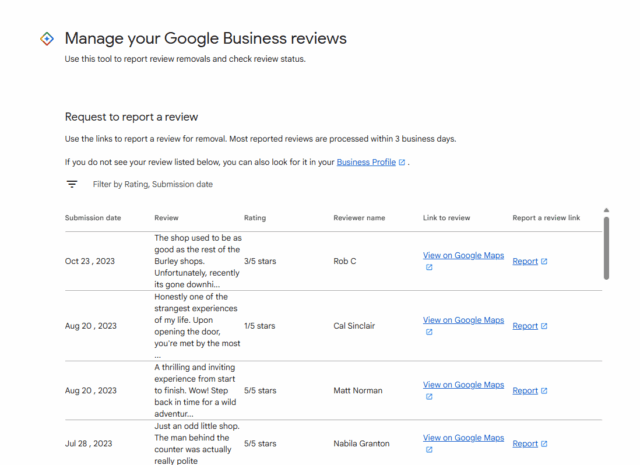The width and height of the screenshot is (640, 465).
Task: Open View on Google Maps for Matt Norman
Action: (463, 385)
